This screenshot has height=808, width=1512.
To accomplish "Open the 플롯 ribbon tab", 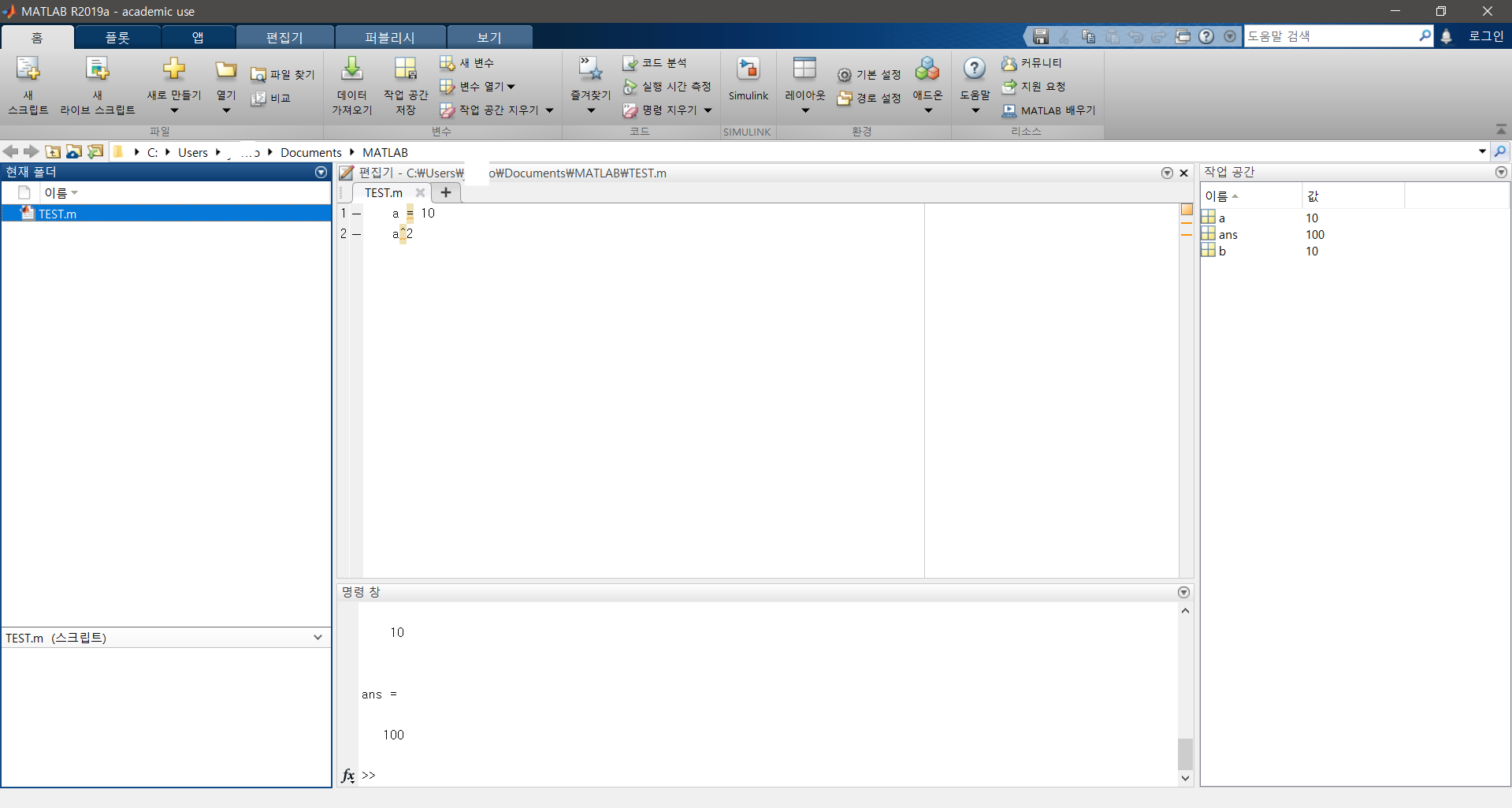I will coord(117,36).
